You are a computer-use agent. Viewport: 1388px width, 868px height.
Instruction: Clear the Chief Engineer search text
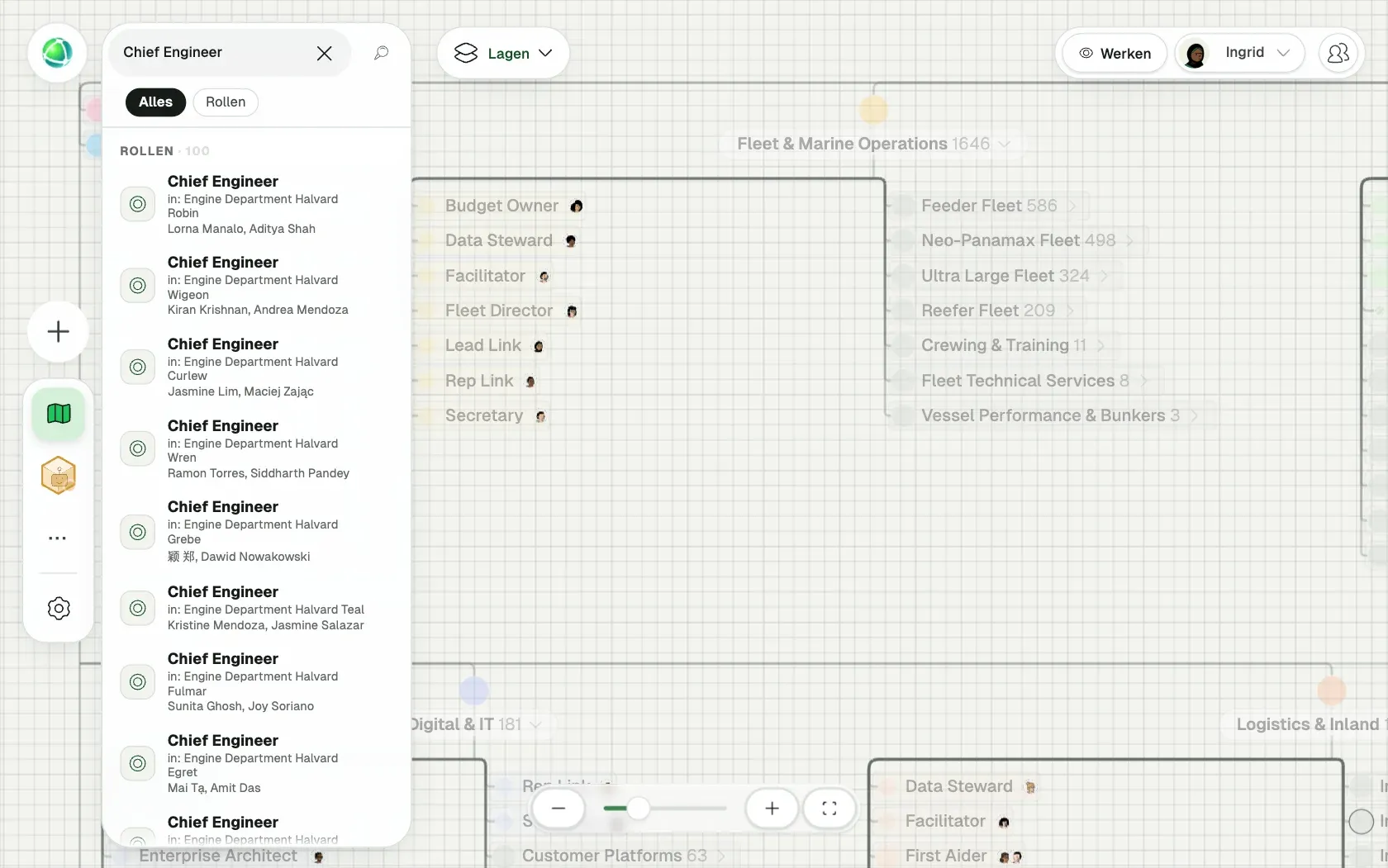point(324,53)
